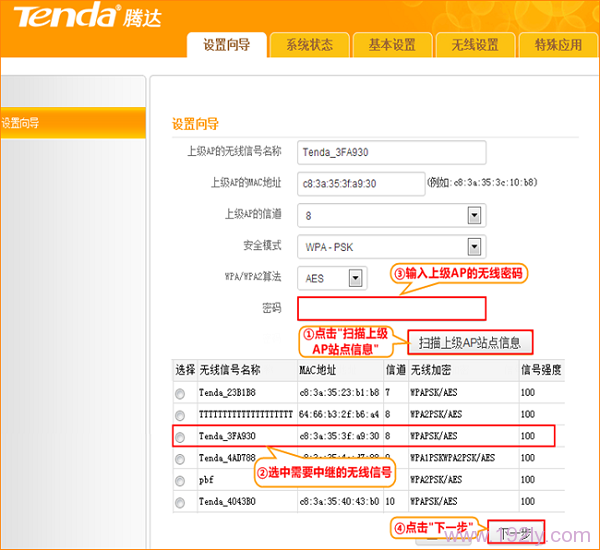
Task: Open the 基本设置 tab
Action: (392, 45)
